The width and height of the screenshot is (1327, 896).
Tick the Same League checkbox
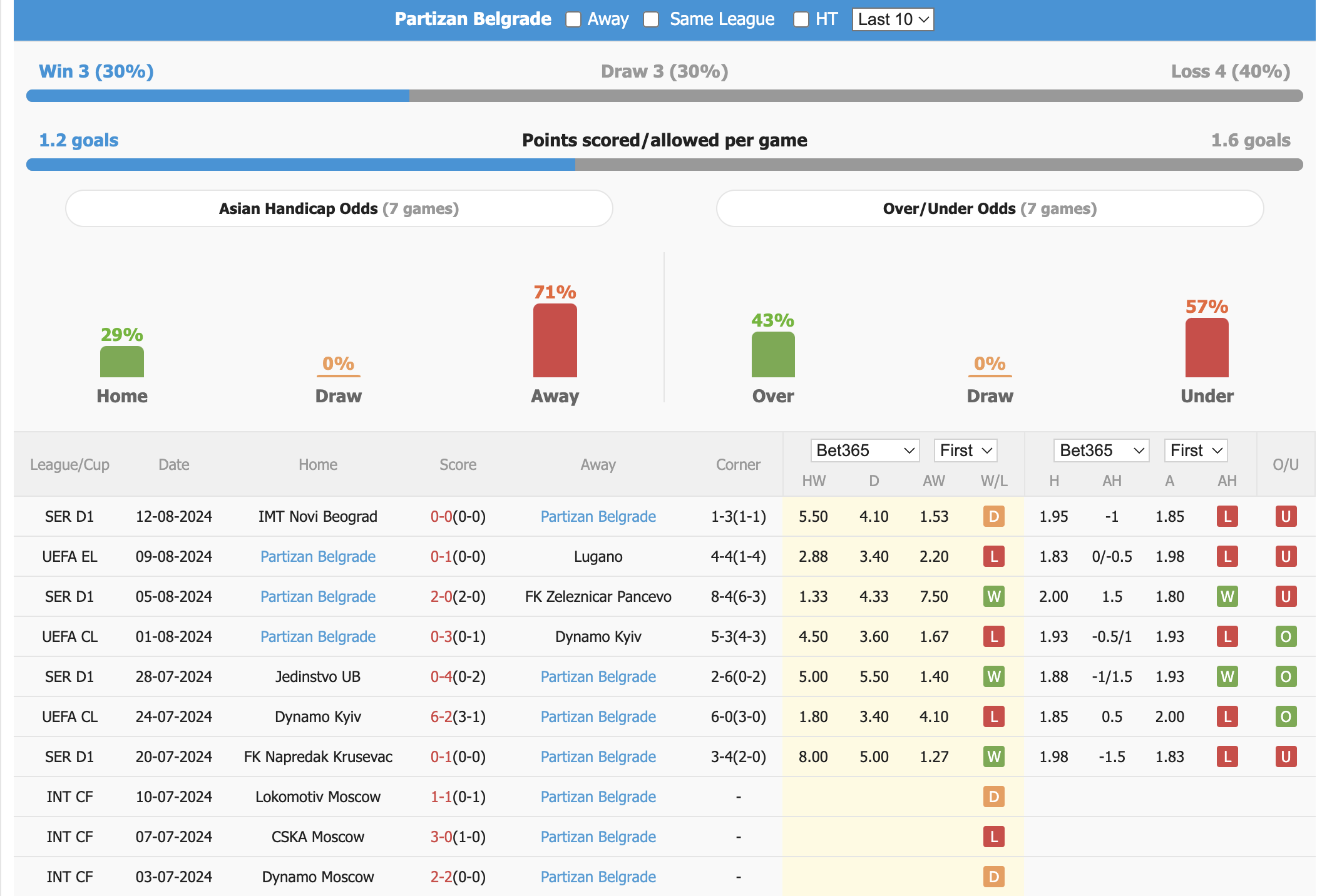pyautogui.click(x=651, y=19)
